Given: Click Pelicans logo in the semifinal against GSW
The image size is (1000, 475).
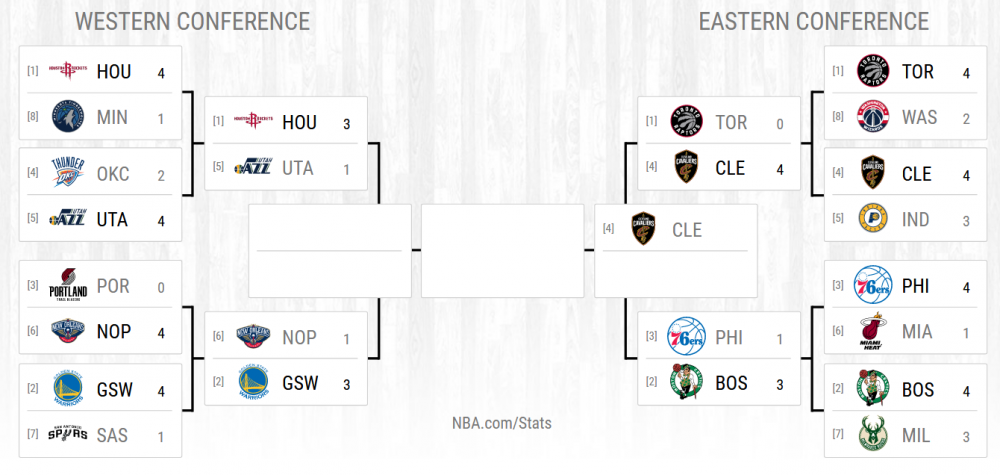Looking at the screenshot, I should click(252, 338).
